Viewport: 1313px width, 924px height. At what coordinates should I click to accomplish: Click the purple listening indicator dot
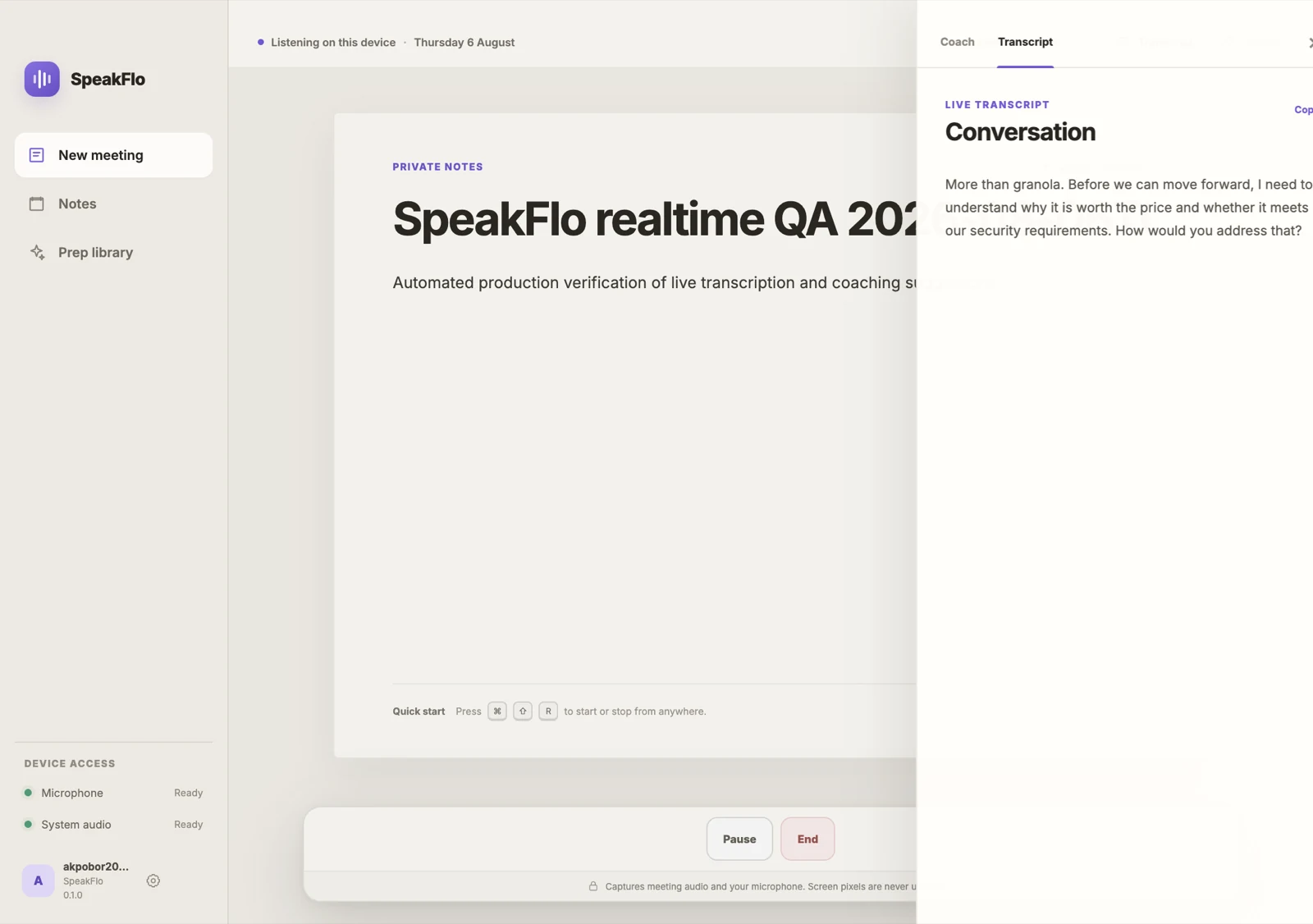[x=261, y=42]
